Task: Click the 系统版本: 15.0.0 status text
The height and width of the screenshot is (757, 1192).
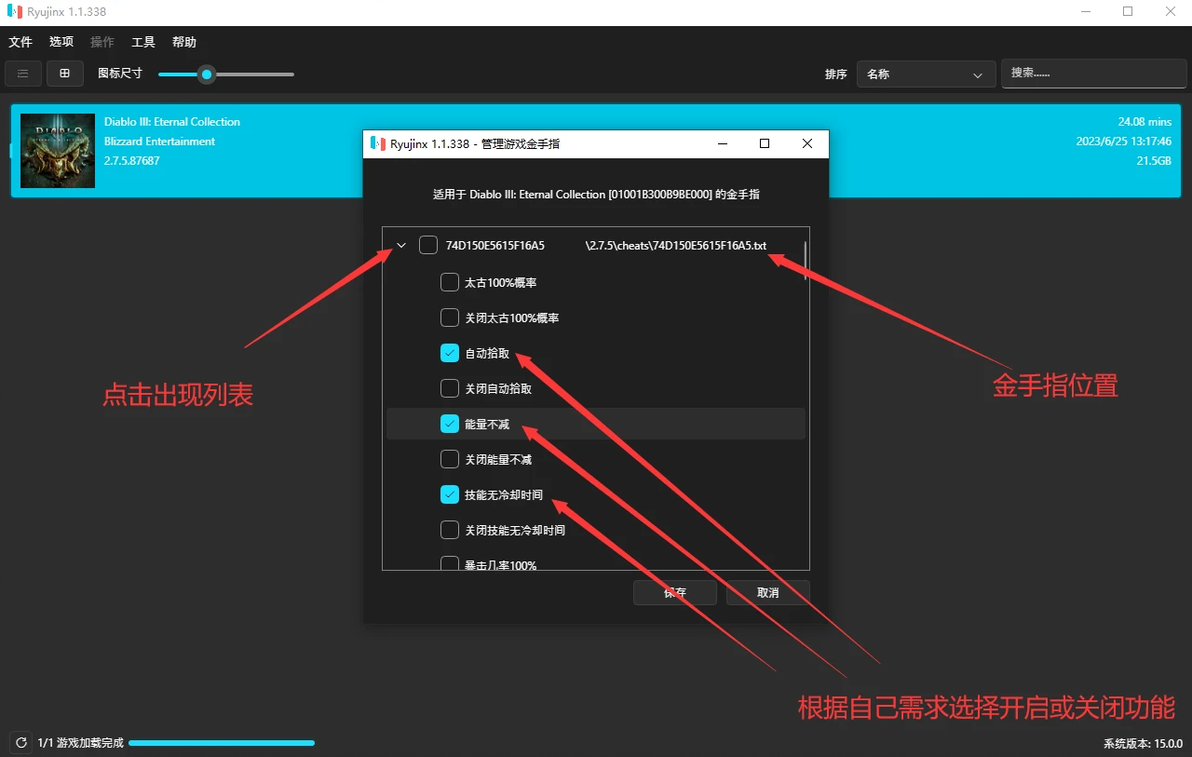Action: [x=1143, y=743]
